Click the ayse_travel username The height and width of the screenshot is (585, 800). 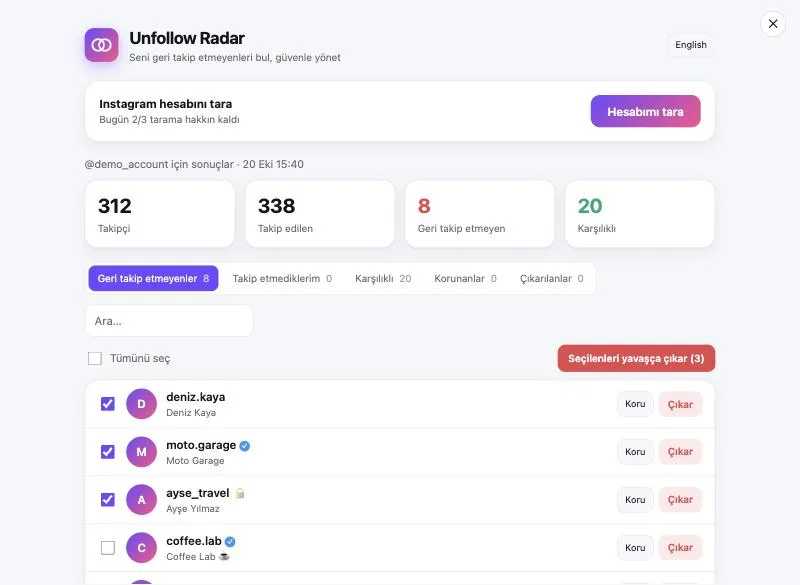[198, 493]
